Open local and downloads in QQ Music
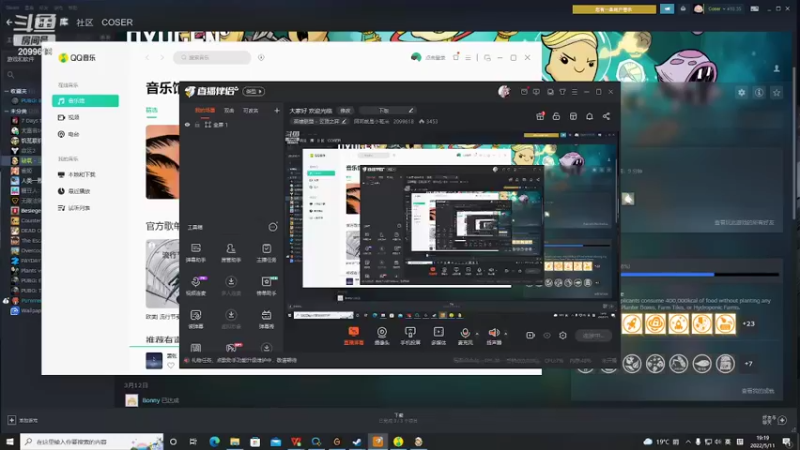800x450 pixels. coord(77,174)
